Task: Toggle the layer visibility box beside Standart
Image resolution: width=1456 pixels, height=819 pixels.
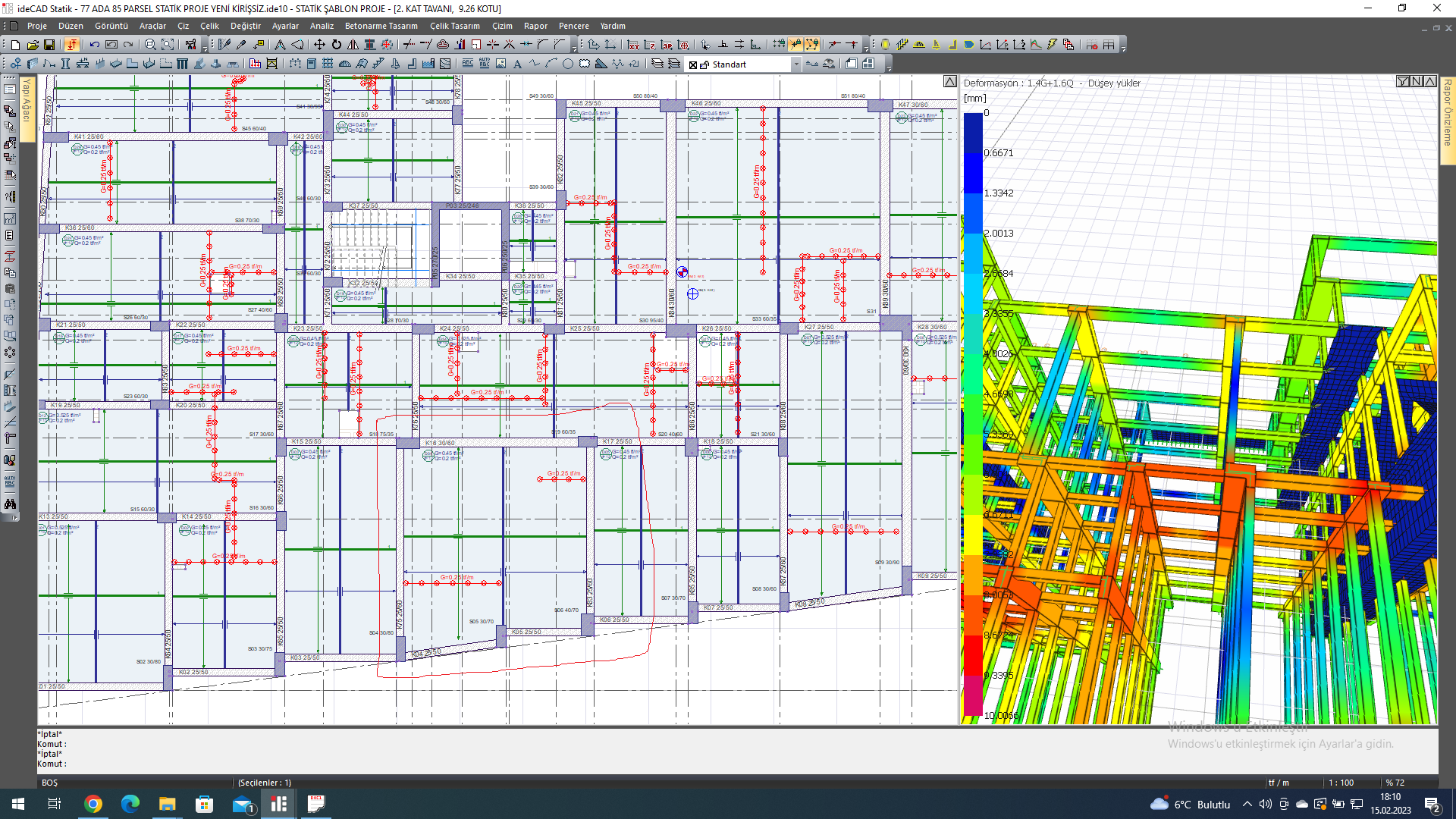Action: pos(693,65)
